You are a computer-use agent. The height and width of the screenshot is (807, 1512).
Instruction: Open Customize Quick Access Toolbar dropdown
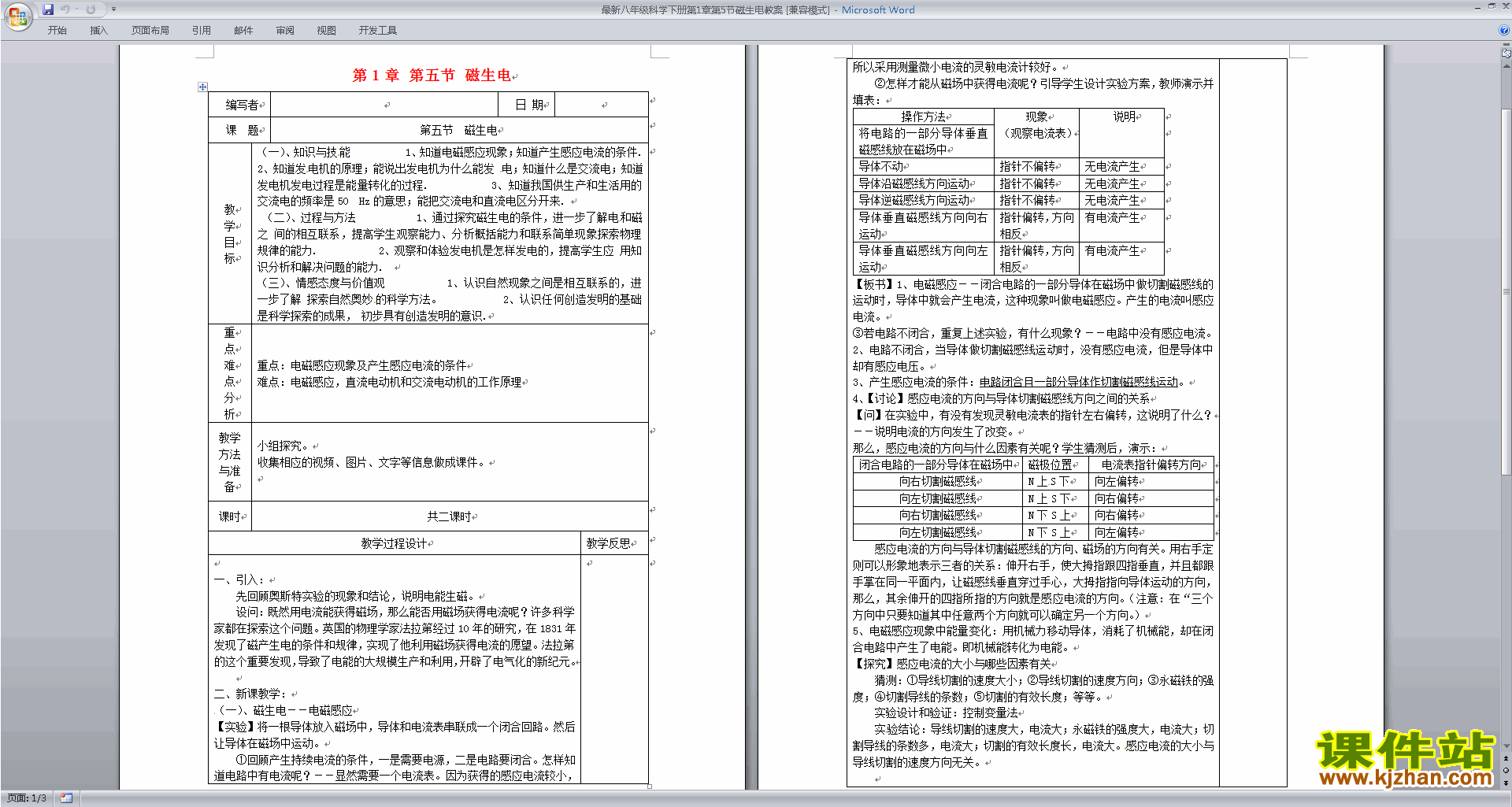point(113,9)
